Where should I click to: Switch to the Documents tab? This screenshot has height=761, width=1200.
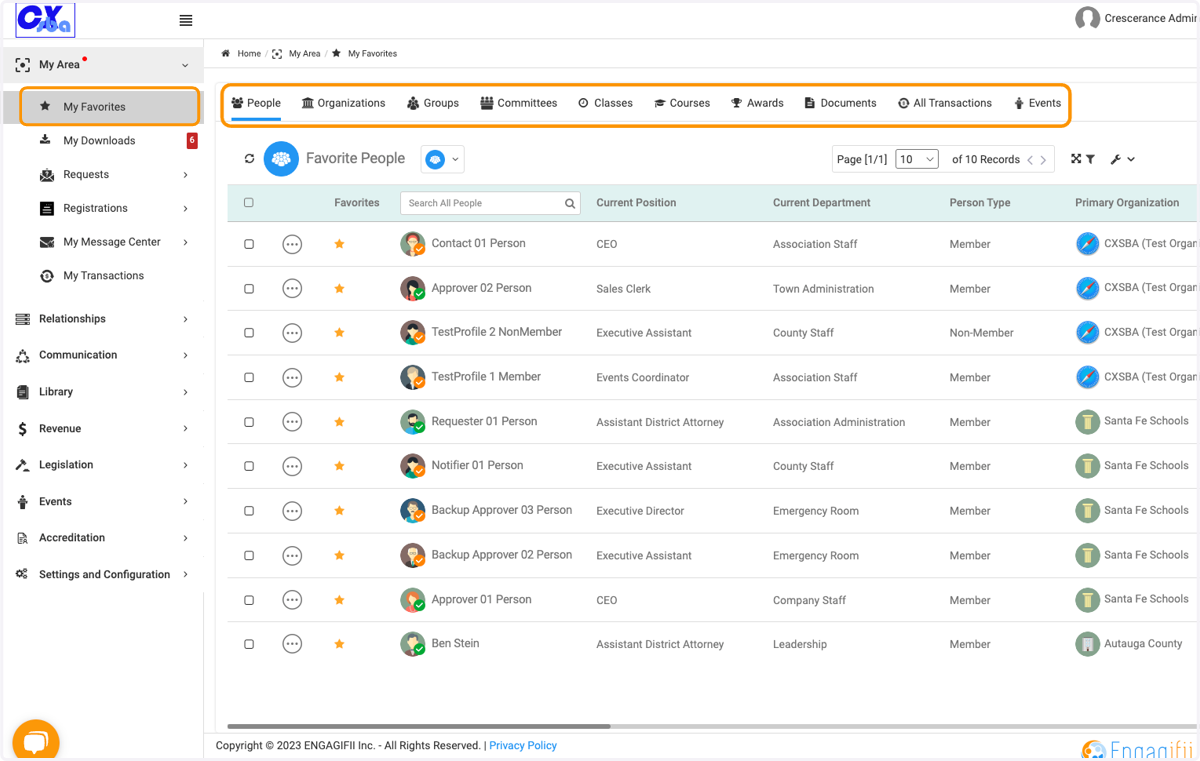pos(840,103)
